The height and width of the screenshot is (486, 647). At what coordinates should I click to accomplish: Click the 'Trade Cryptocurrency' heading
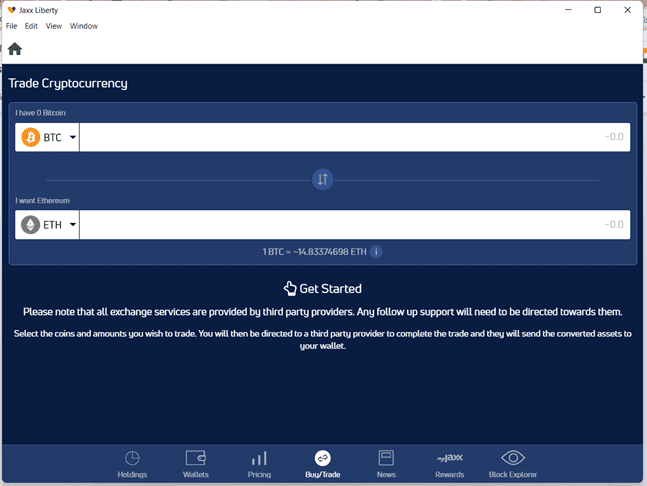pyautogui.click(x=68, y=83)
